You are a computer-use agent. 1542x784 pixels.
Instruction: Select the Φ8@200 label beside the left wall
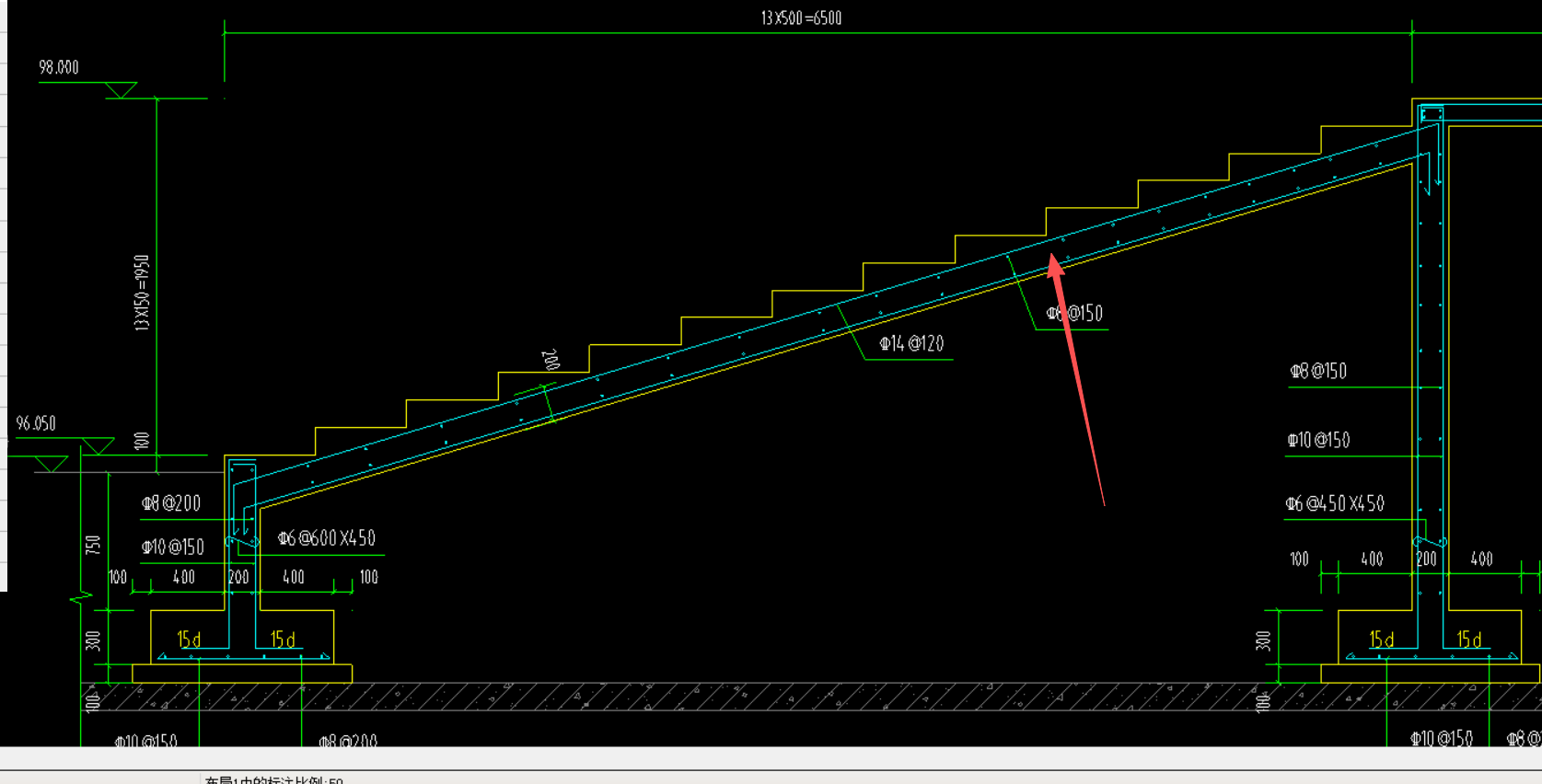tap(171, 503)
